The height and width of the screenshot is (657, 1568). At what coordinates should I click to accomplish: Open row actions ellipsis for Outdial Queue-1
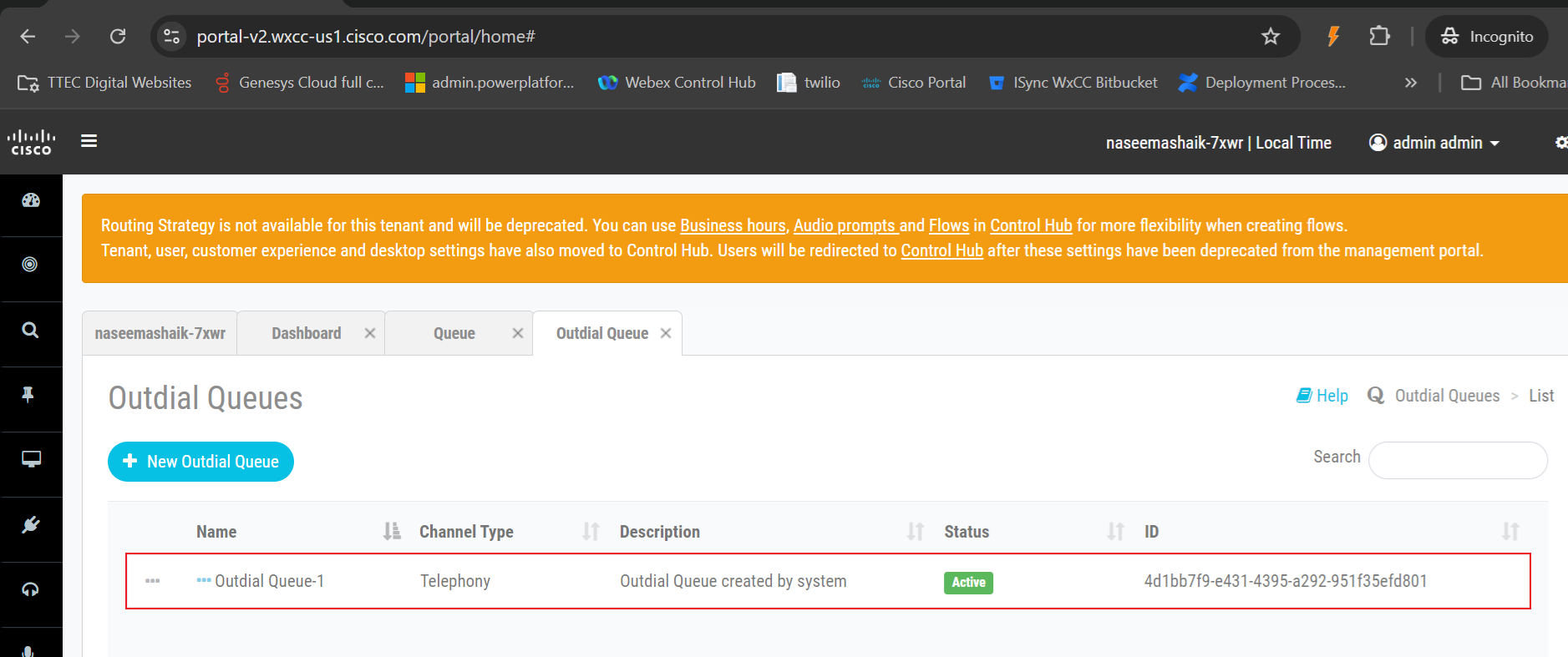click(152, 581)
